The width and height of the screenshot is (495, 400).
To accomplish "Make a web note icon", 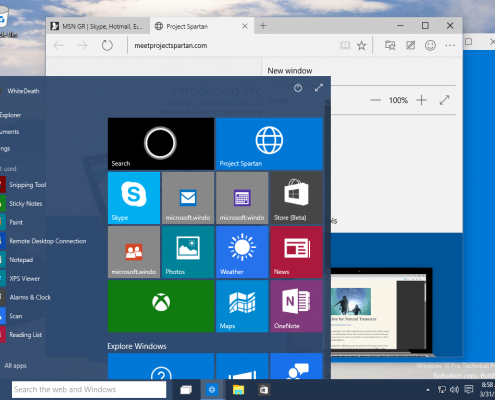I will (x=410, y=45).
